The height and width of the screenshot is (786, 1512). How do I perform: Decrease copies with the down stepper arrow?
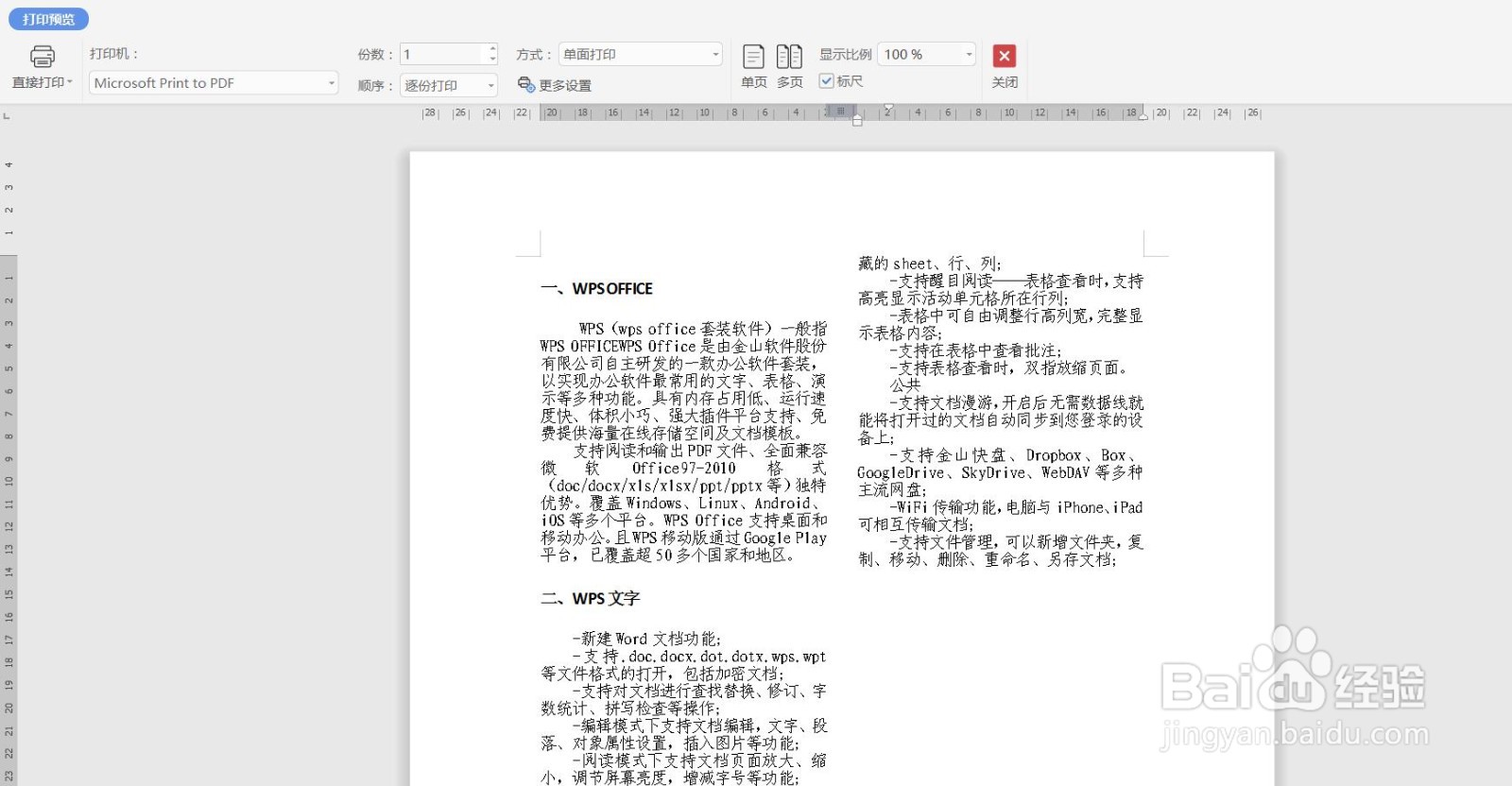492,60
